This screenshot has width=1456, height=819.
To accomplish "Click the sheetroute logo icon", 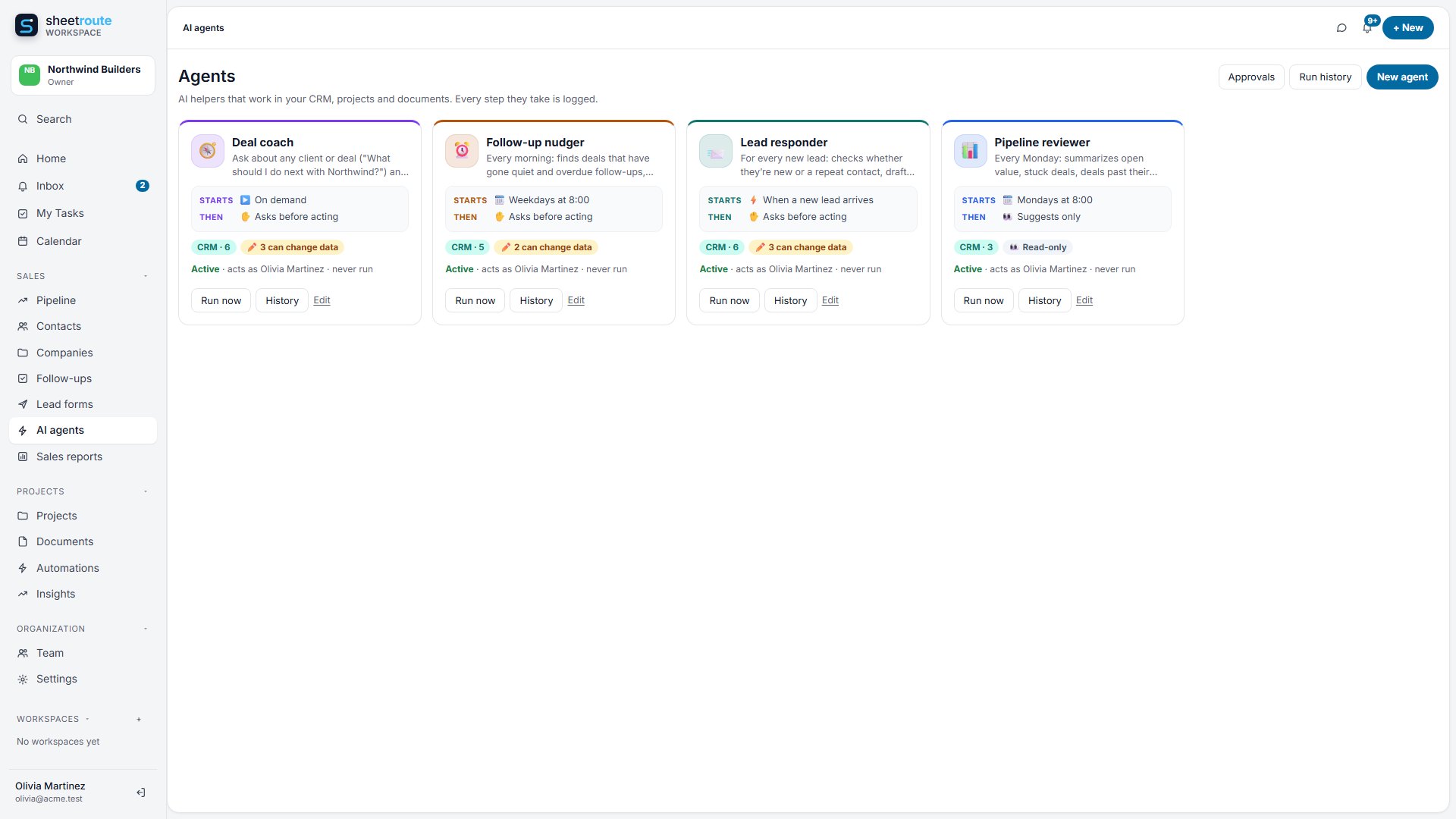I will pyautogui.click(x=27, y=25).
